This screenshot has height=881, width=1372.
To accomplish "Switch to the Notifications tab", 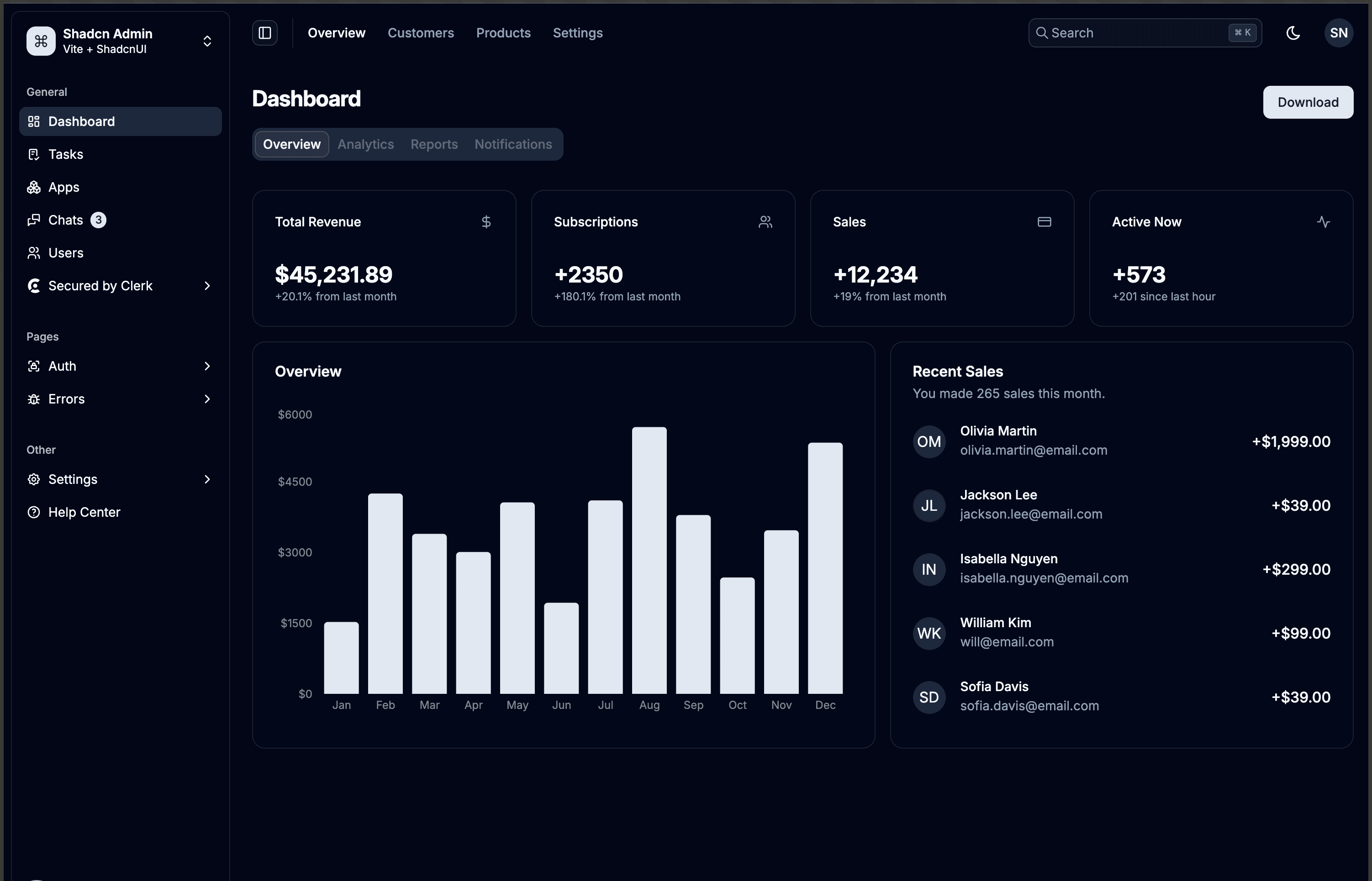I will [x=513, y=144].
